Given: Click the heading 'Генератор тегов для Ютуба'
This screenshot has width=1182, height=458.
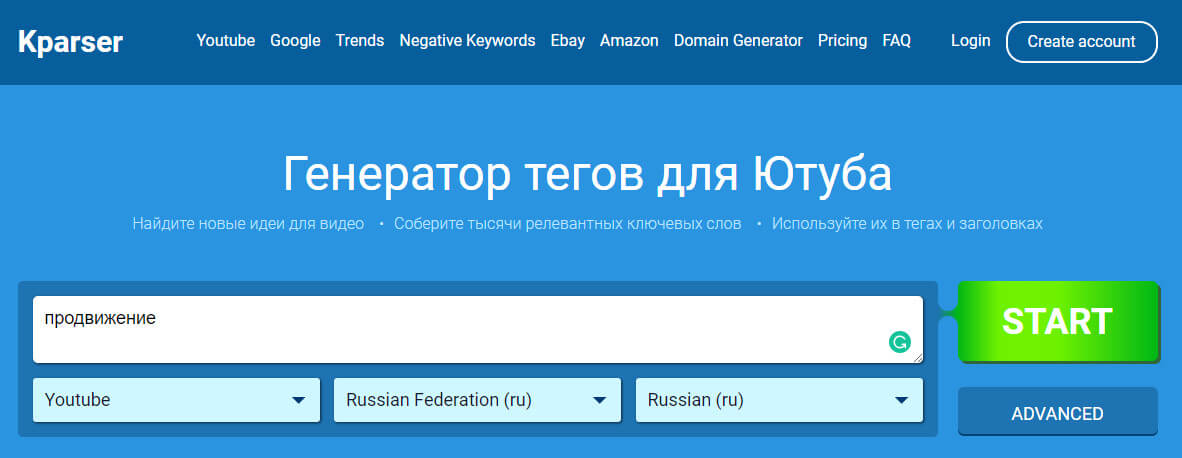Looking at the screenshot, I should point(587,175).
